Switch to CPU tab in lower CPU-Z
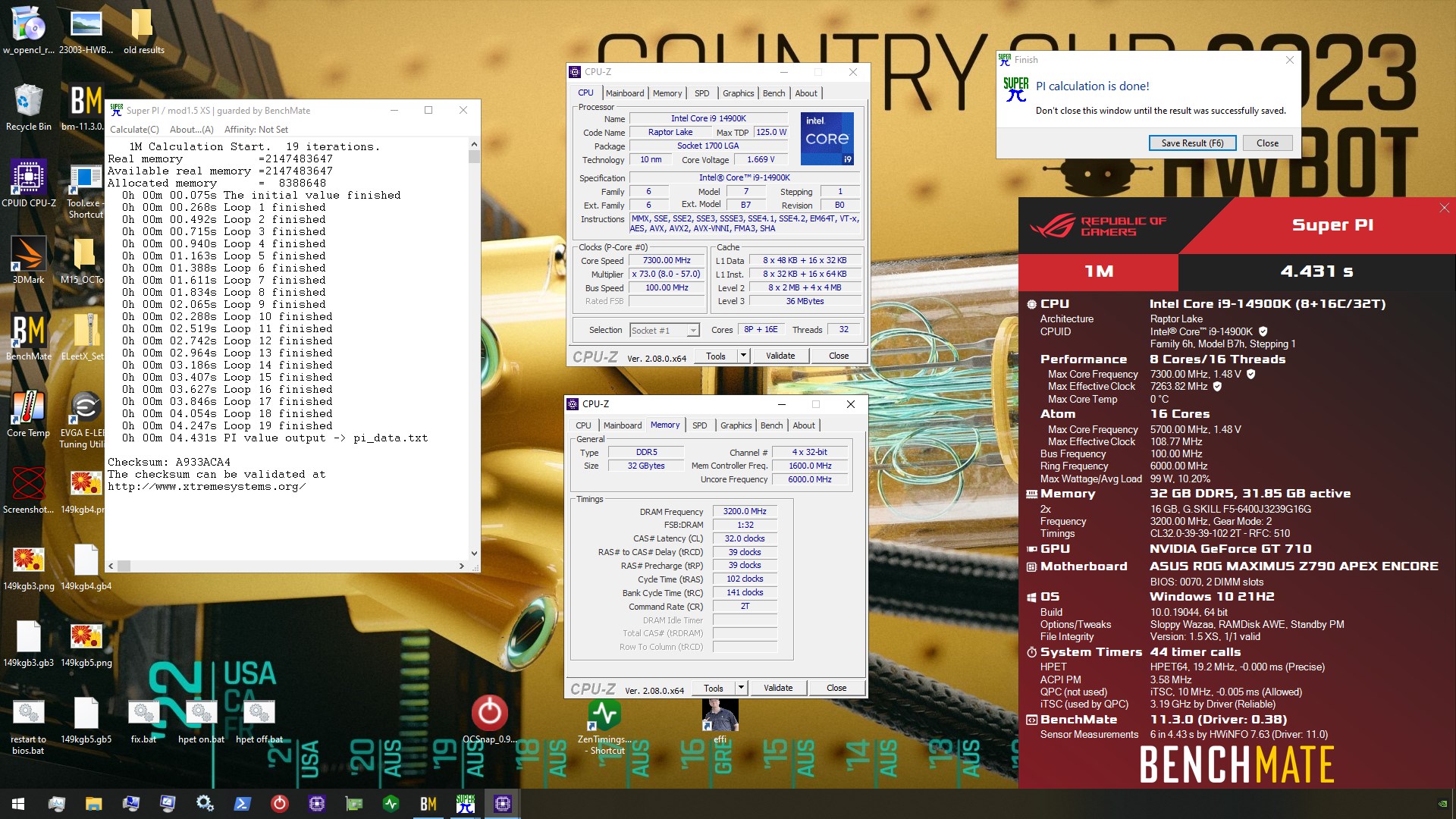The width and height of the screenshot is (1456, 819). pyautogui.click(x=583, y=425)
